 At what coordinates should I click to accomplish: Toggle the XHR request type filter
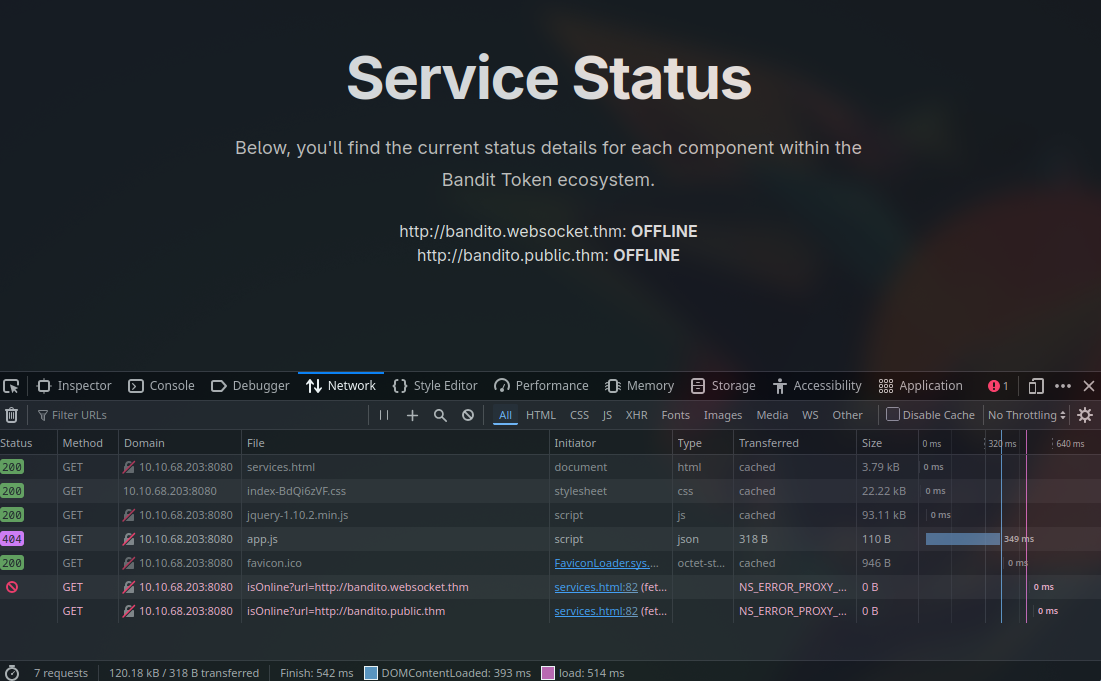coord(636,415)
